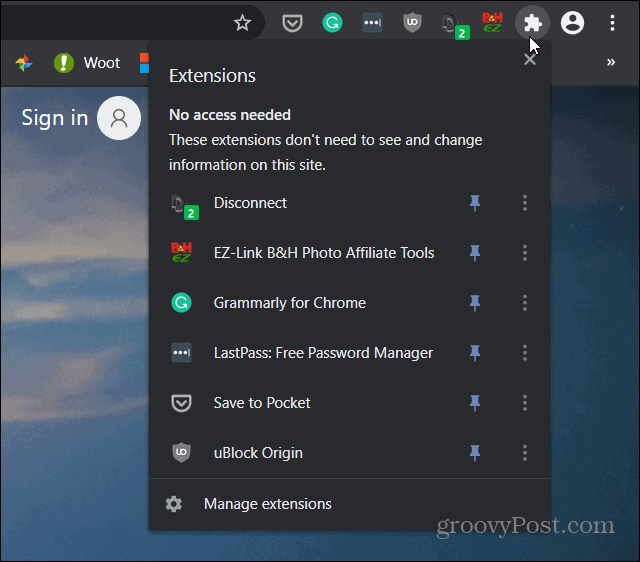Unpin Save to Pocket from toolbar

click(x=475, y=403)
